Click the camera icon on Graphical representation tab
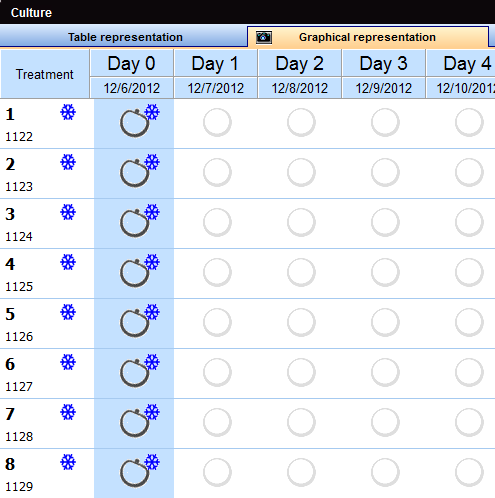The image size is (495, 498). [x=264, y=37]
